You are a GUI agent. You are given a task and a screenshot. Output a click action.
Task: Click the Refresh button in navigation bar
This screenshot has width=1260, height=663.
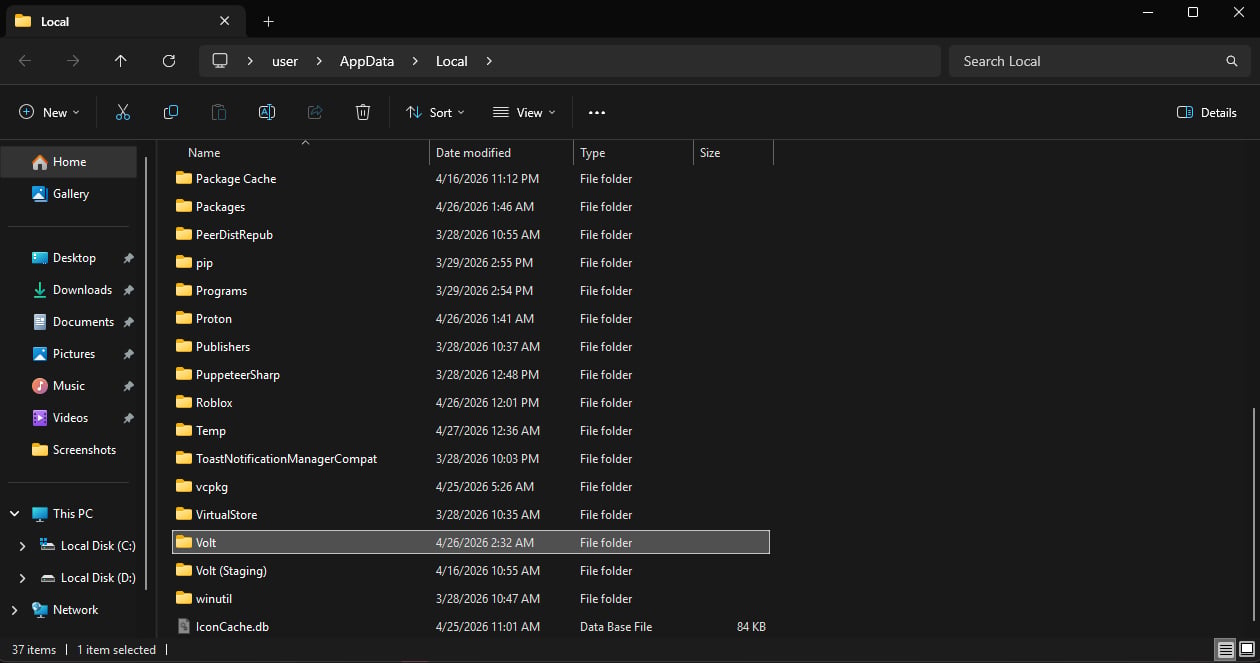[169, 61]
